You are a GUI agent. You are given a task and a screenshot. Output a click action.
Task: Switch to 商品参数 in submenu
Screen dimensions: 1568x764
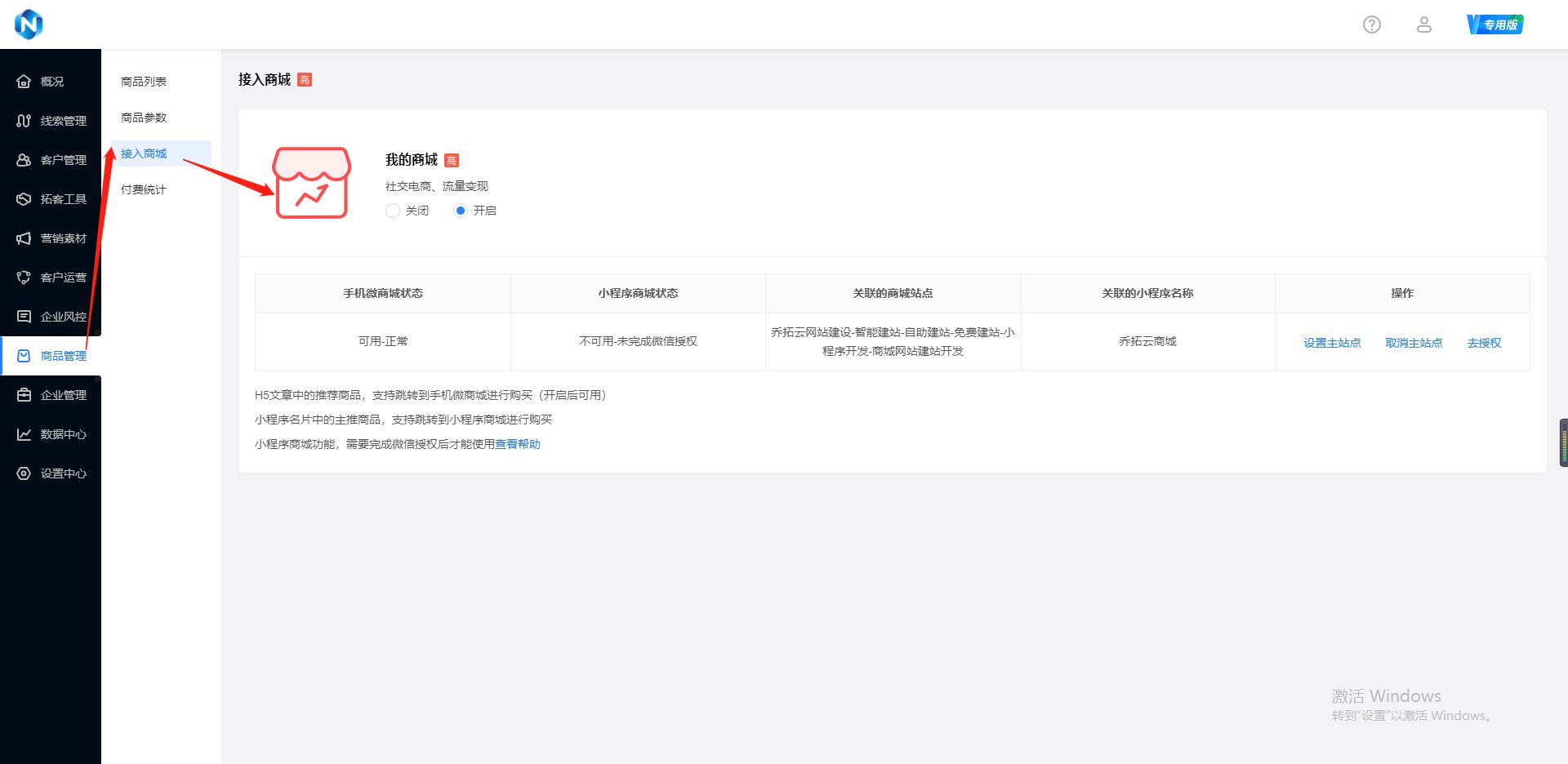pos(144,118)
